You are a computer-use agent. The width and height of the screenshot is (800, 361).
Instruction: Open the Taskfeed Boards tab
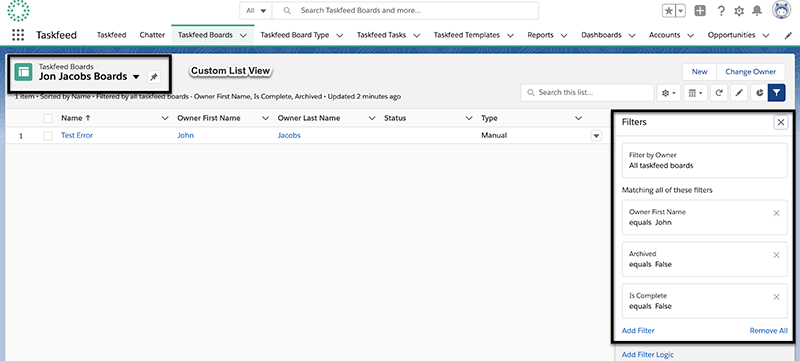tap(205, 35)
